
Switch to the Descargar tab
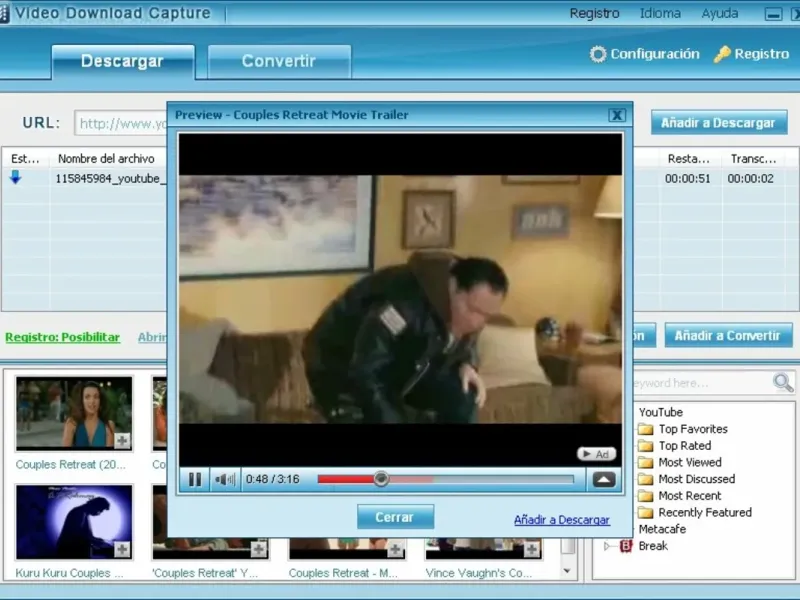pyautogui.click(x=122, y=62)
